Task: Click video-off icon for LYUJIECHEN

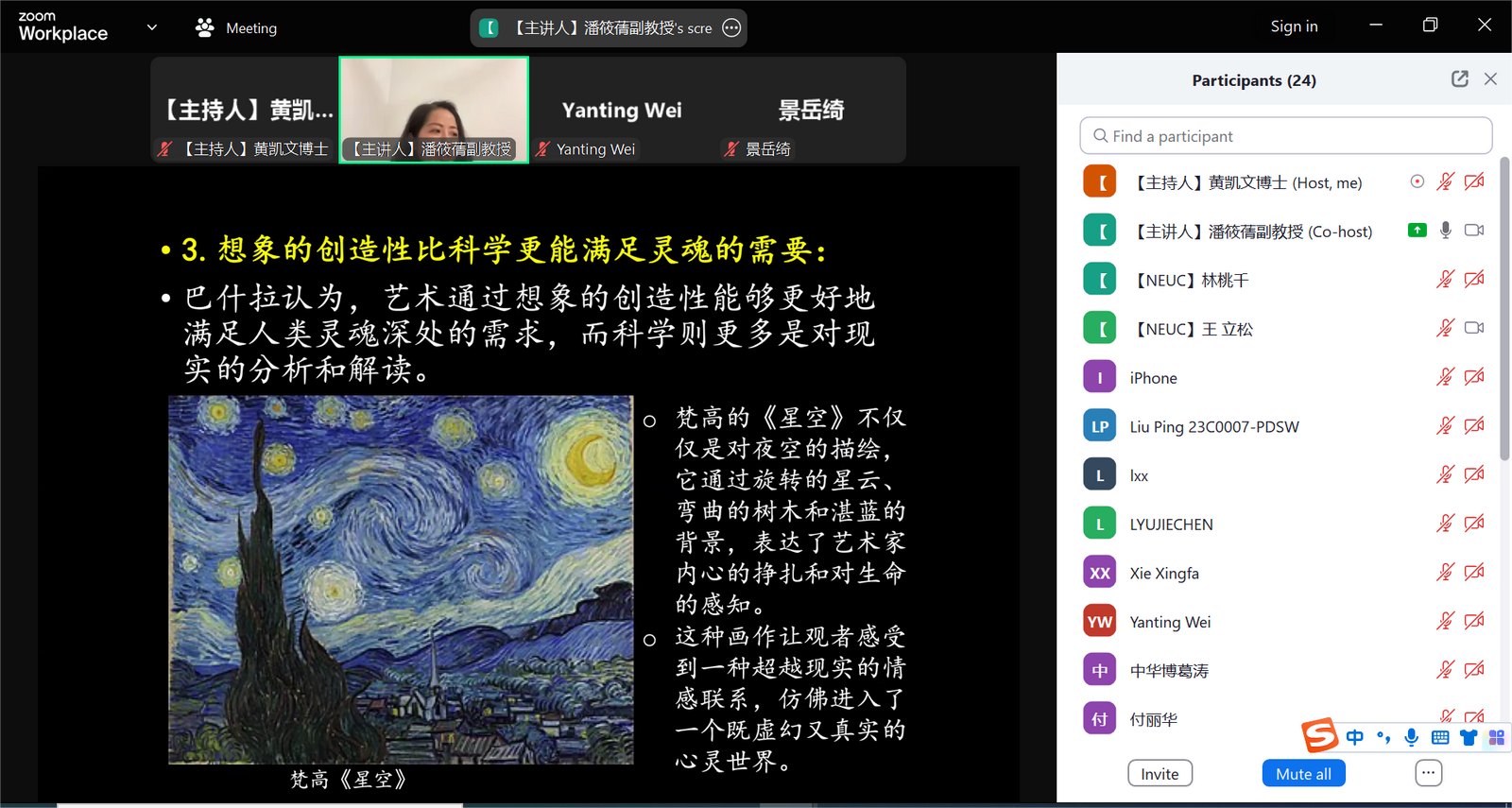Action: click(1474, 523)
